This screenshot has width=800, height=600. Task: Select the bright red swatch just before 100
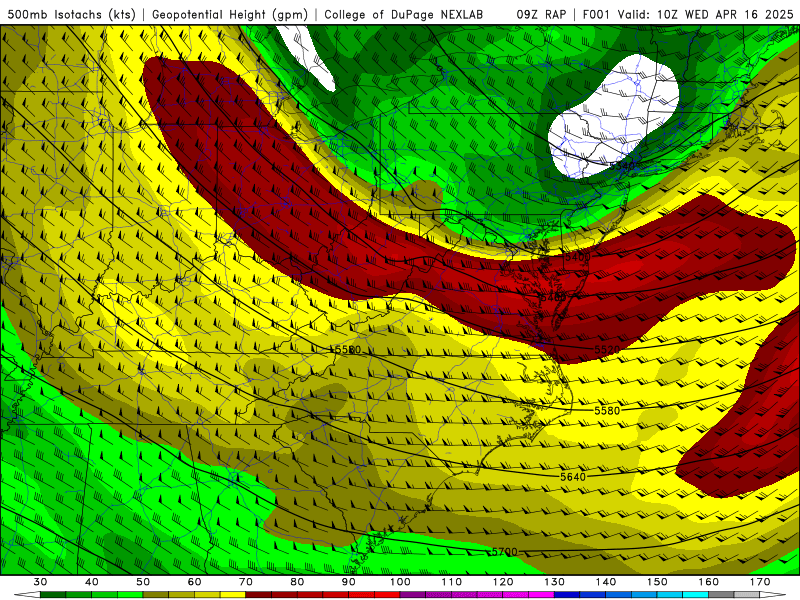387,595
